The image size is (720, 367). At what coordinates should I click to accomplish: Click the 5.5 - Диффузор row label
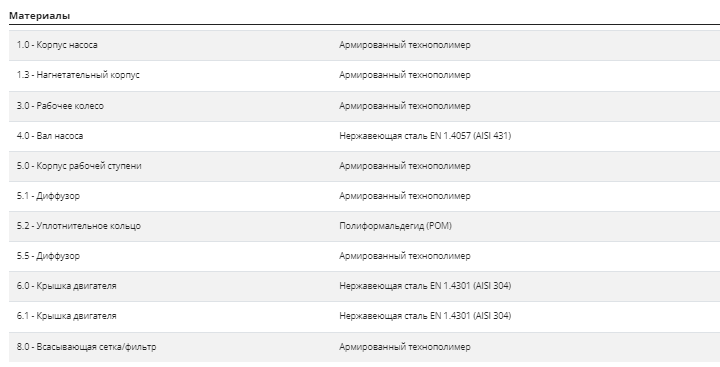click(48, 256)
